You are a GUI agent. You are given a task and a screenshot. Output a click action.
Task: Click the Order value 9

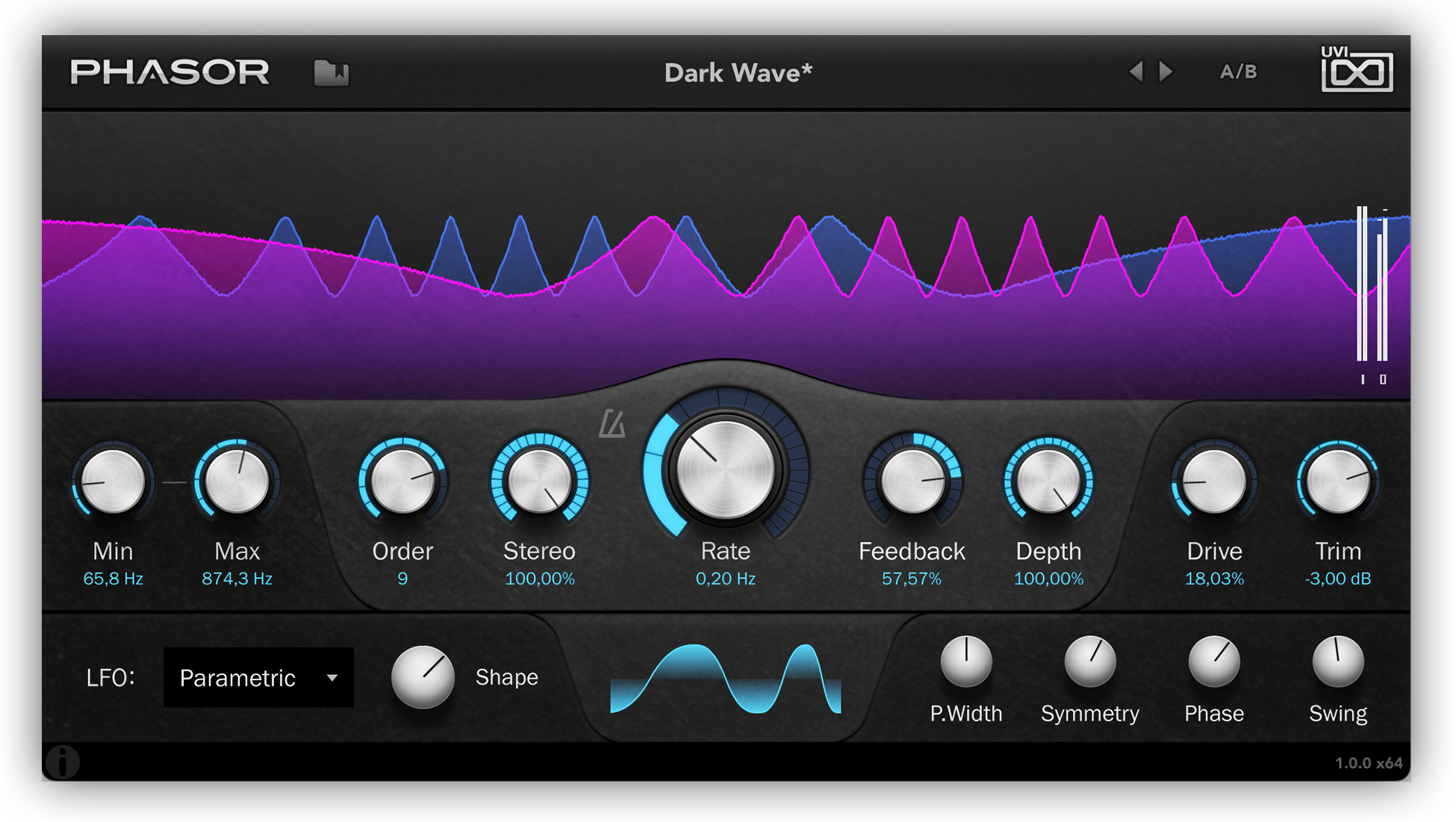point(402,579)
